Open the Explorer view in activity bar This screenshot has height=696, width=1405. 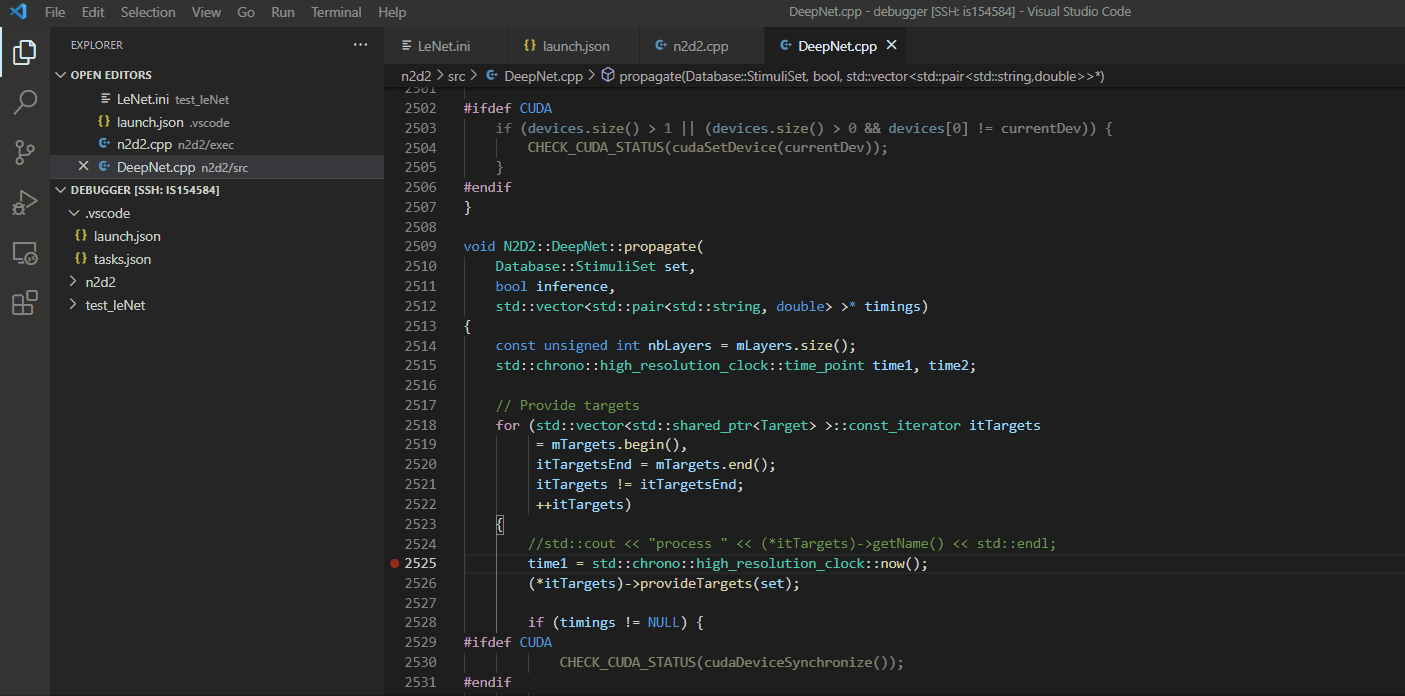tap(25, 52)
